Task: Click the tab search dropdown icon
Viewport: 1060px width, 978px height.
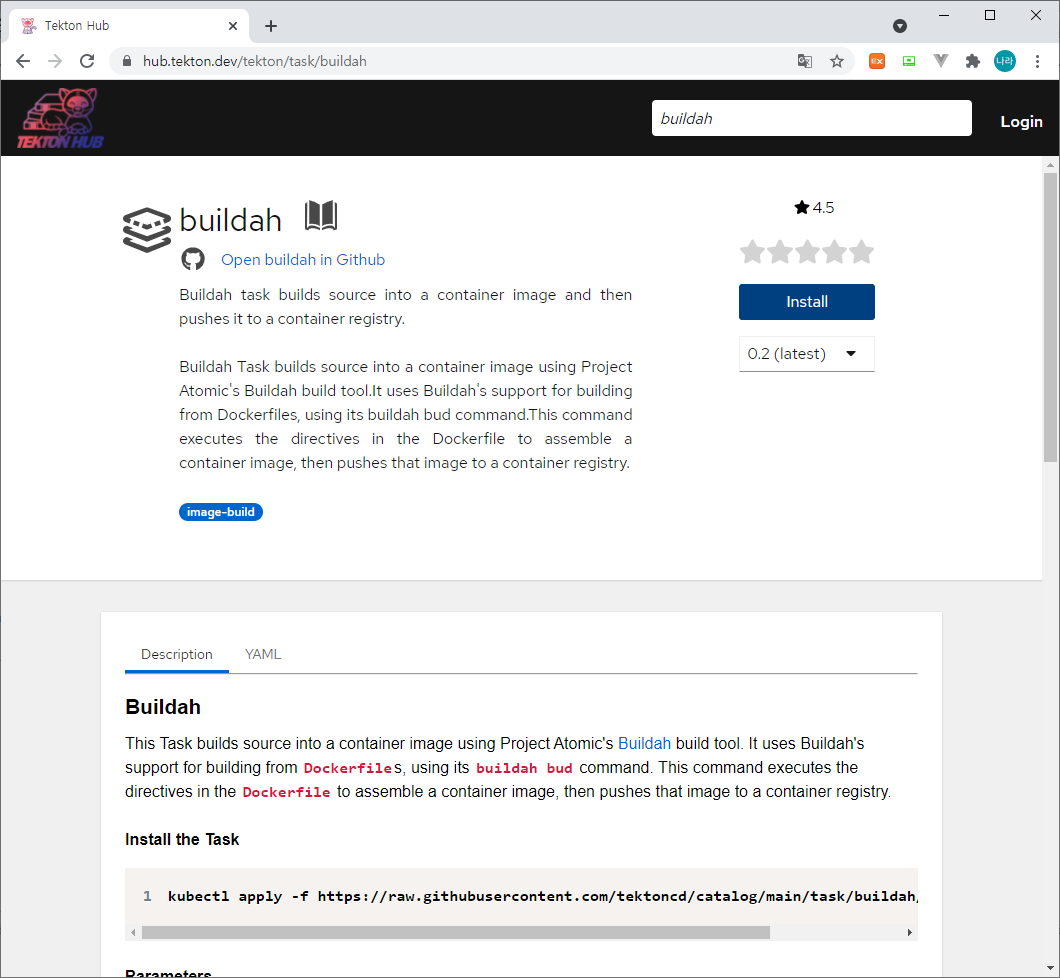Action: (x=900, y=26)
